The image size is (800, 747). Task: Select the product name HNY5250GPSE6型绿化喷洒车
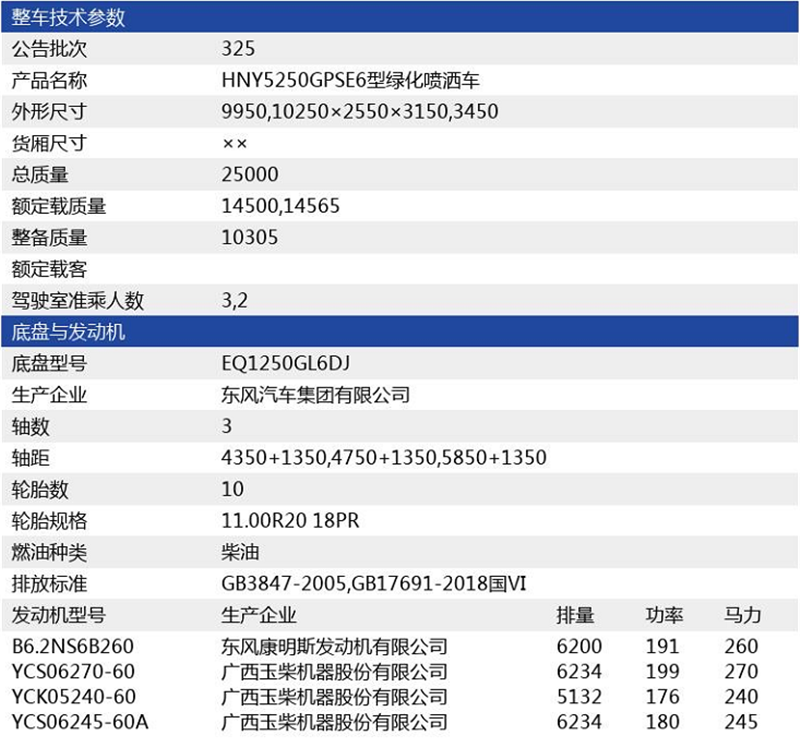357,80
